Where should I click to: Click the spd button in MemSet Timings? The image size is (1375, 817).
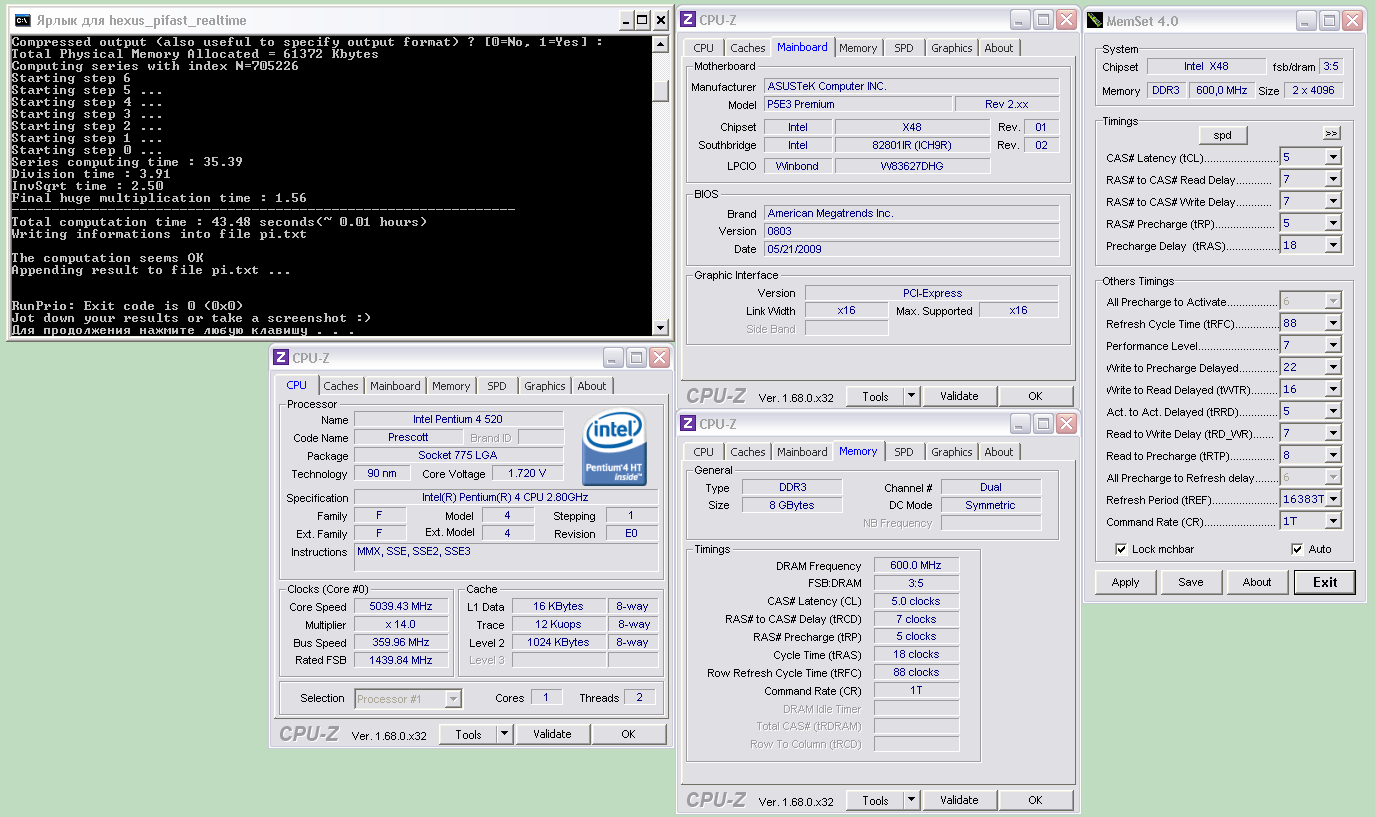coord(1223,135)
